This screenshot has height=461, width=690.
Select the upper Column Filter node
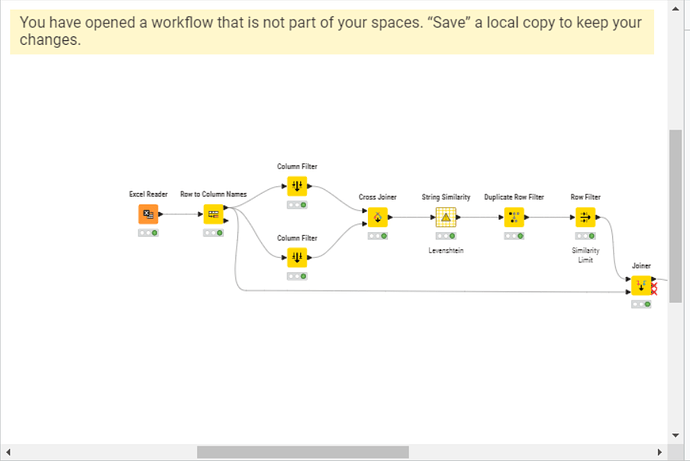(x=297, y=186)
